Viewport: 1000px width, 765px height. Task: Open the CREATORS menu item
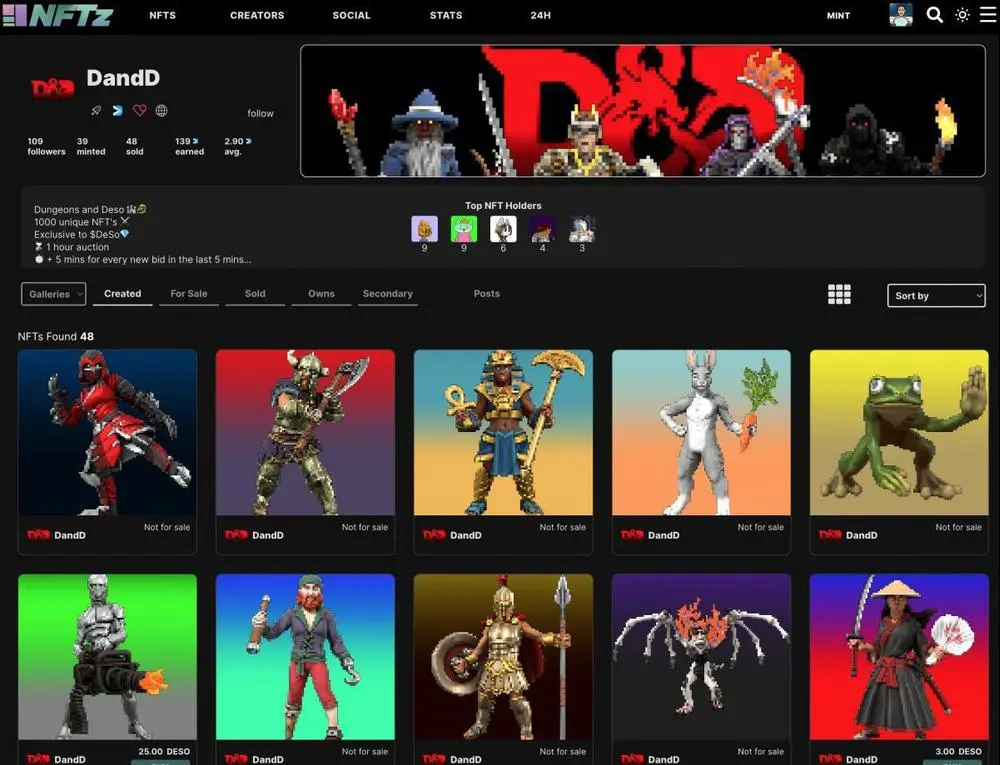point(257,16)
